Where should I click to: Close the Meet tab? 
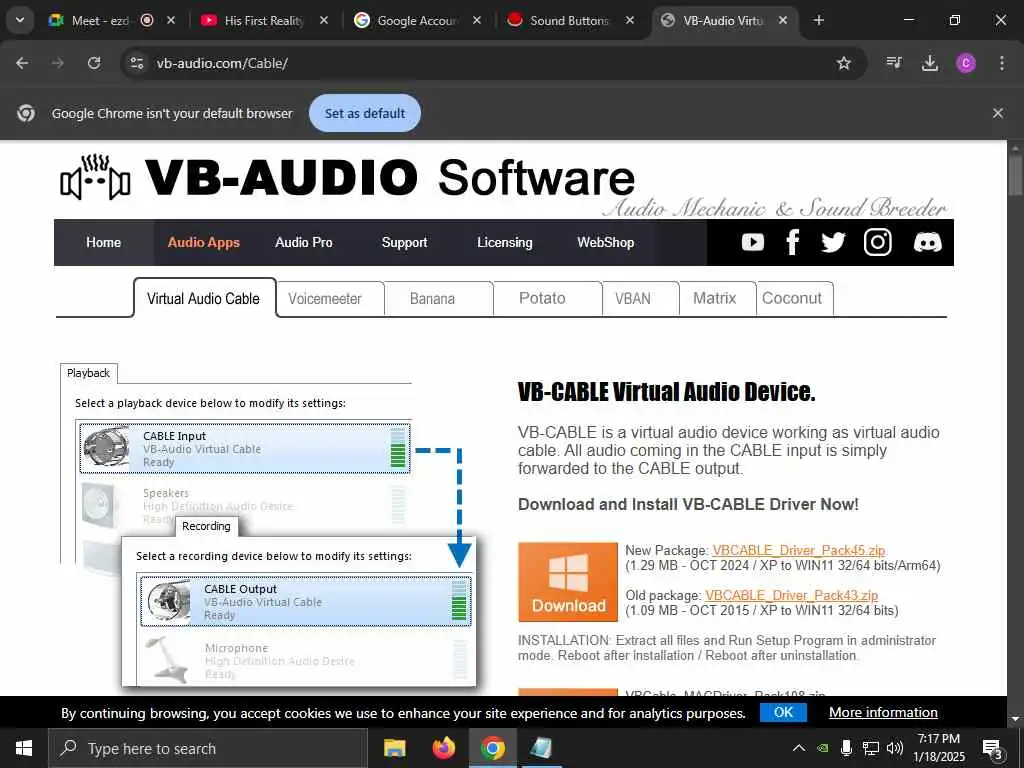point(171,20)
